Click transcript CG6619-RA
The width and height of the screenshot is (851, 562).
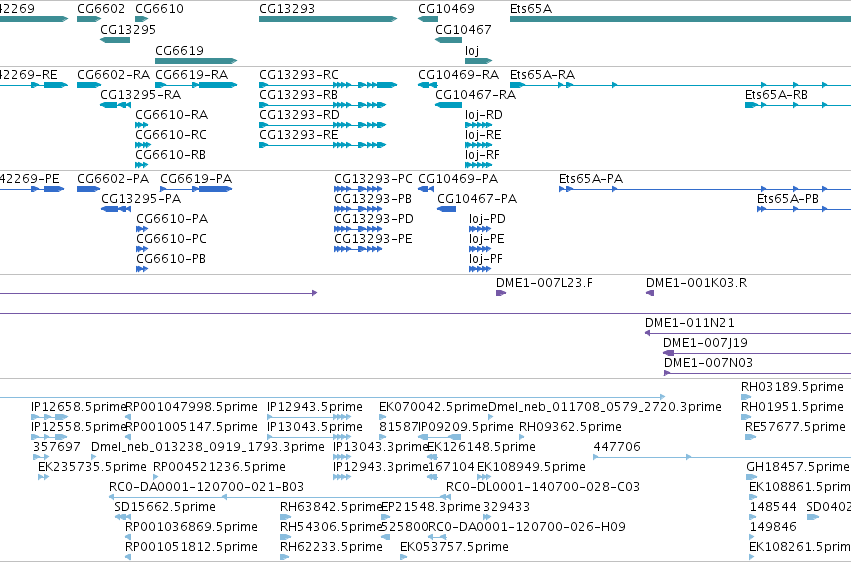click(x=196, y=85)
